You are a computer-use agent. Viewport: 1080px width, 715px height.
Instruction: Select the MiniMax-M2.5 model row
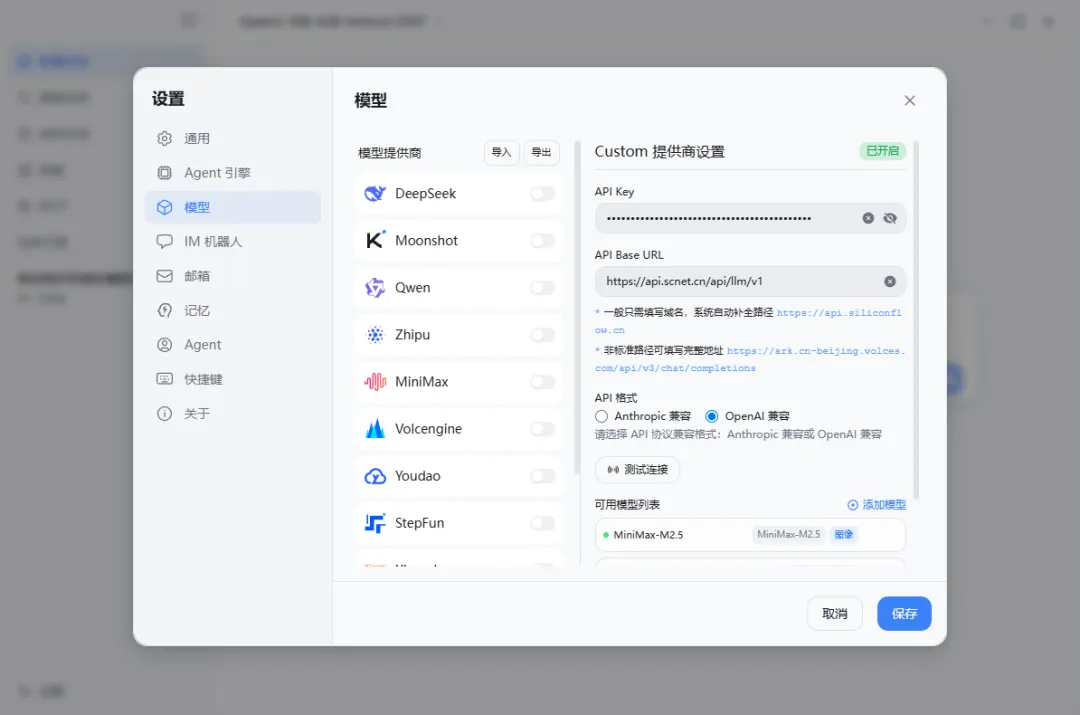750,535
